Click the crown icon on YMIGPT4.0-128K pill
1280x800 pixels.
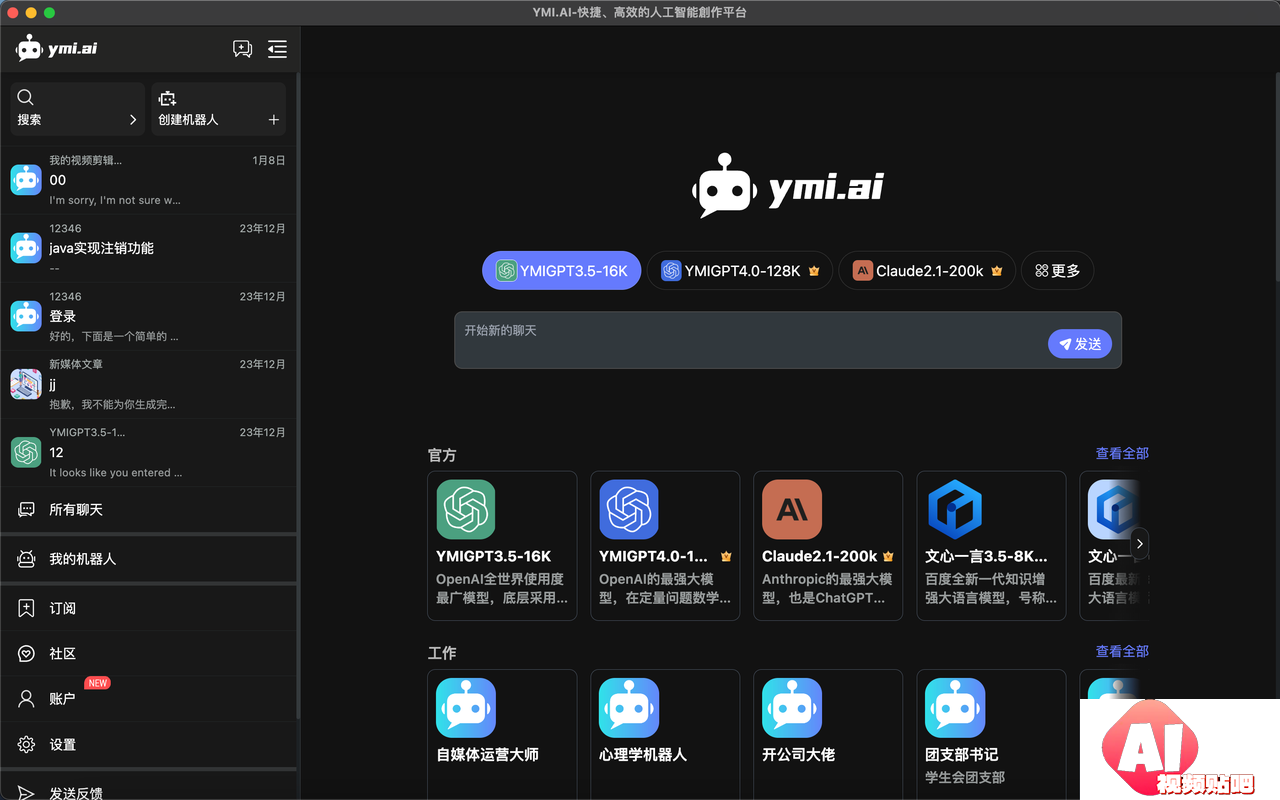point(814,271)
